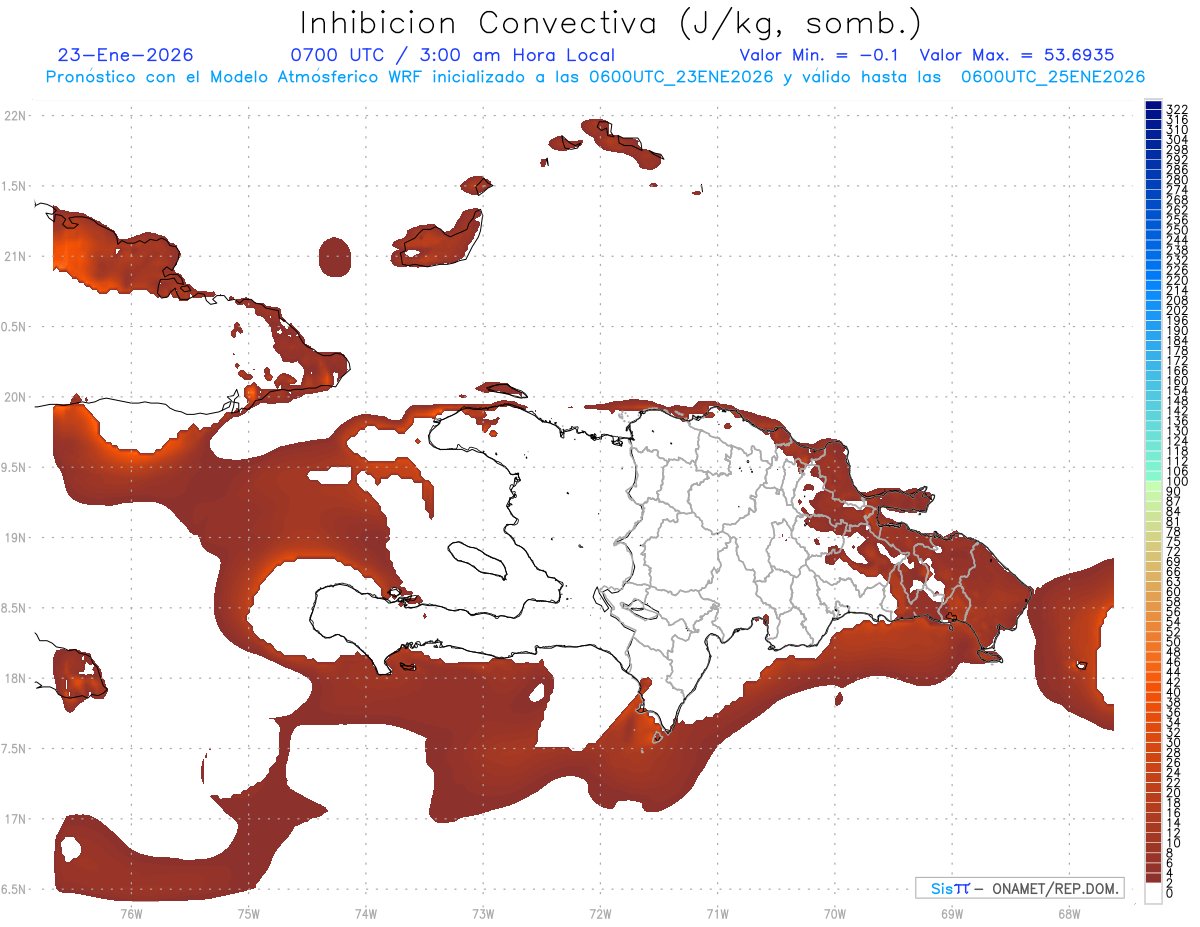Screen dimensions: 1200x927
Task: Pick the darkest navy swatch atop the color bar
Action: 1153,105
